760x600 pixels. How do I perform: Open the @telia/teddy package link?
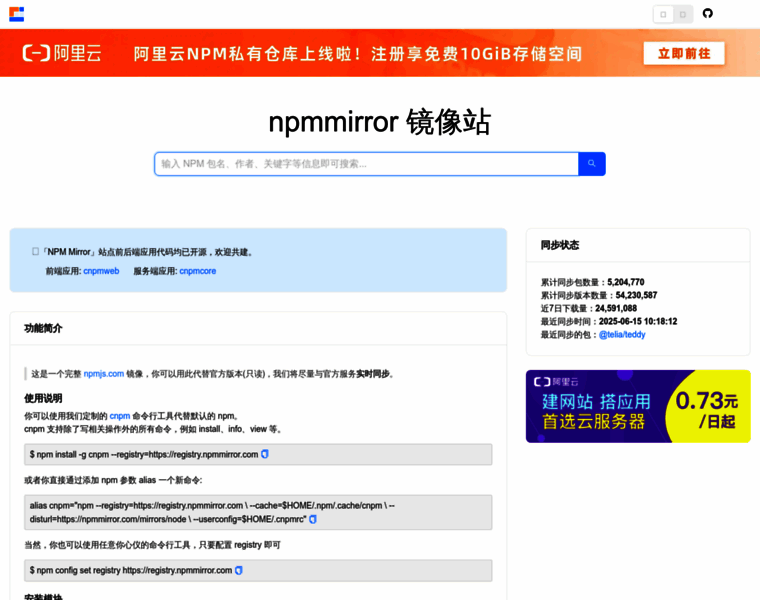[x=622, y=334]
